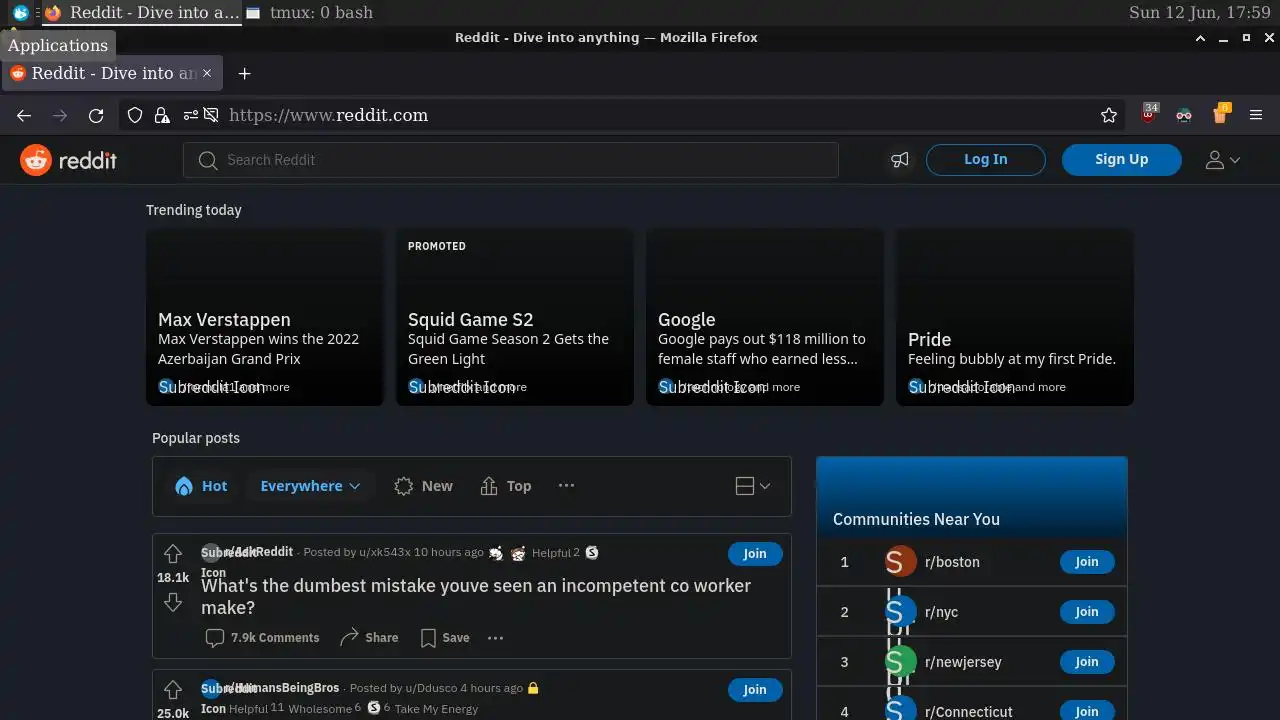
Task: Open 7.9k Comments on AskReddit post
Action: [x=262, y=638]
